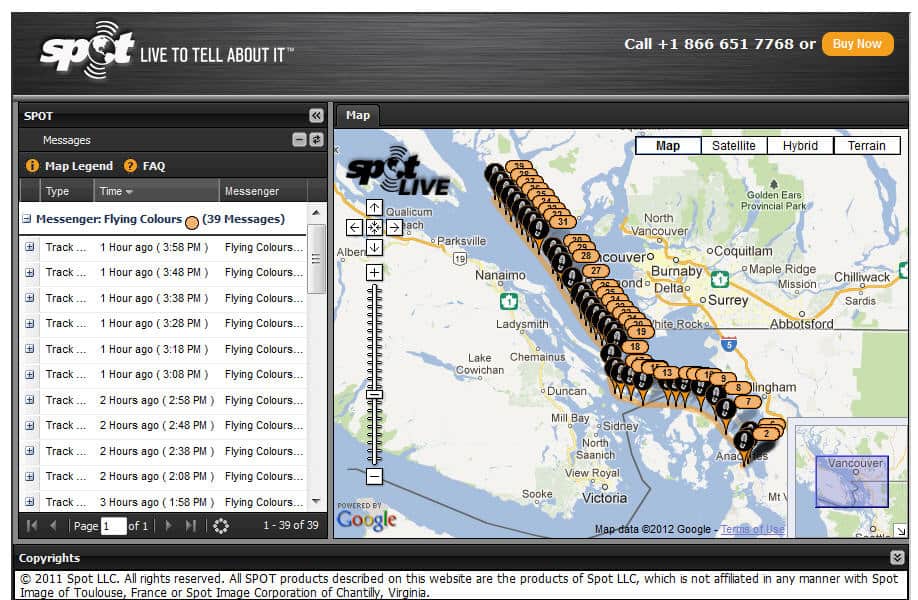Recenter the map with the center pan icon

pos(375,227)
